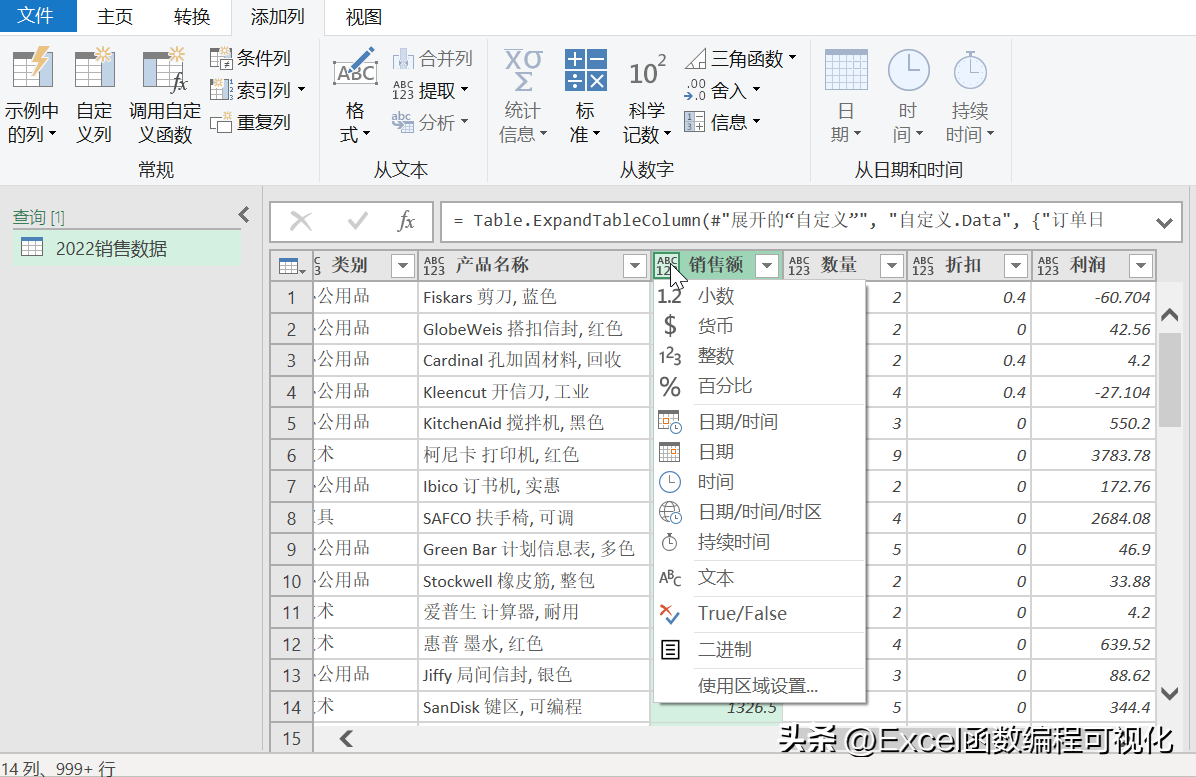Select 百分比 percentage type

click(x=760, y=386)
